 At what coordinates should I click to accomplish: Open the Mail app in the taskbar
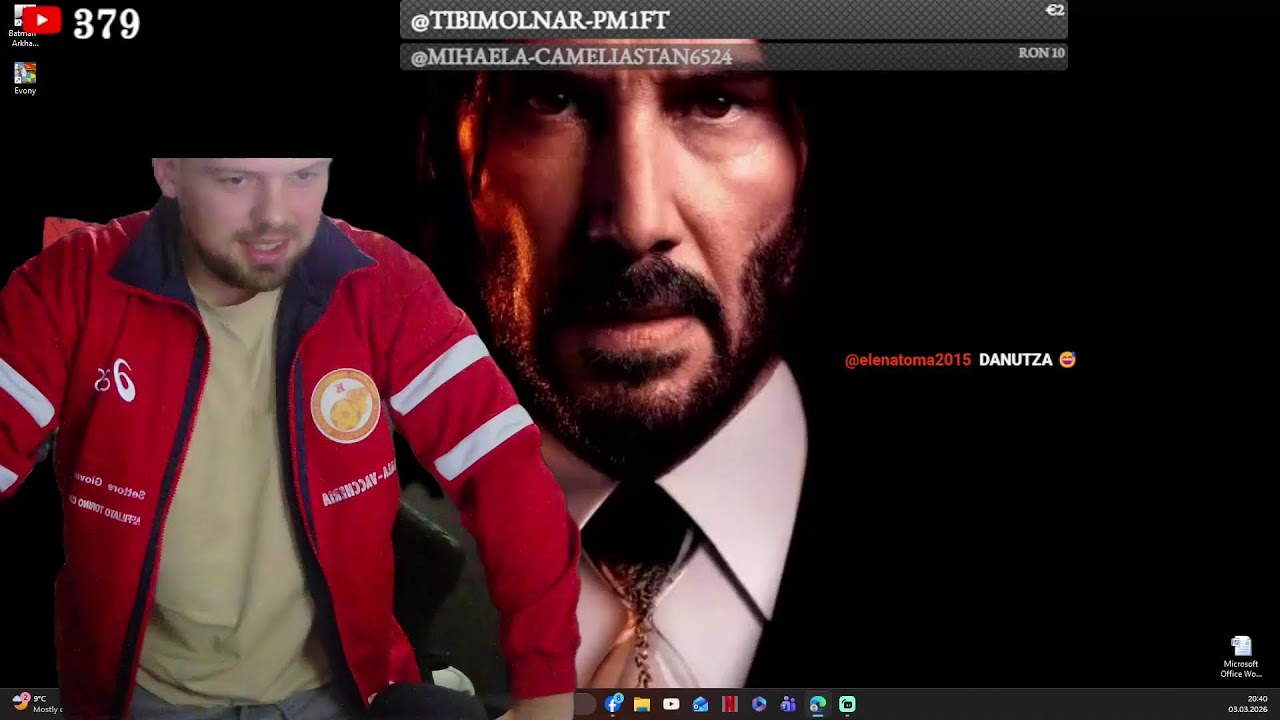tap(700, 704)
